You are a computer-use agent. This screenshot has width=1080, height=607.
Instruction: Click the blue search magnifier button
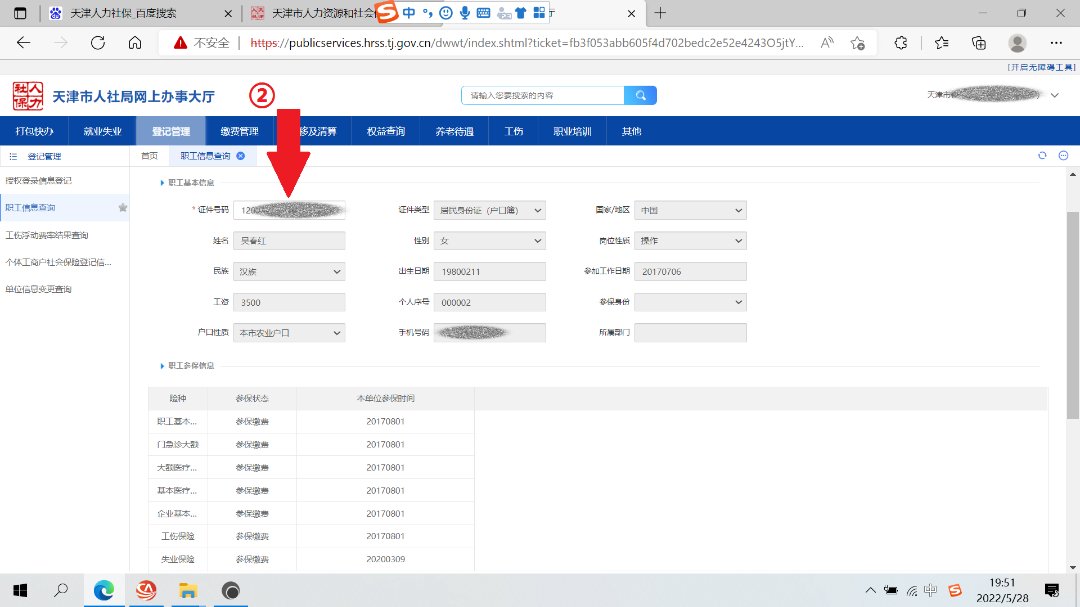640,95
